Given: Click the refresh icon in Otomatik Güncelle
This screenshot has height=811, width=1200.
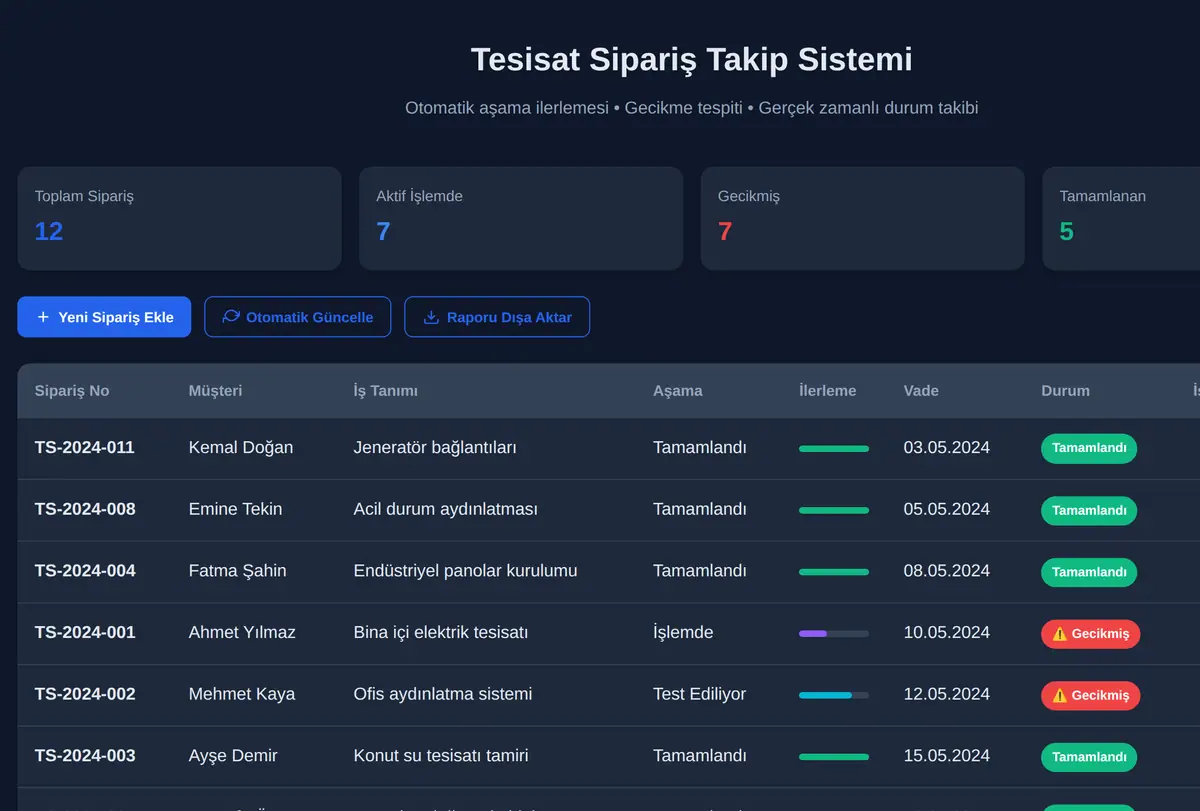Looking at the screenshot, I should point(231,317).
